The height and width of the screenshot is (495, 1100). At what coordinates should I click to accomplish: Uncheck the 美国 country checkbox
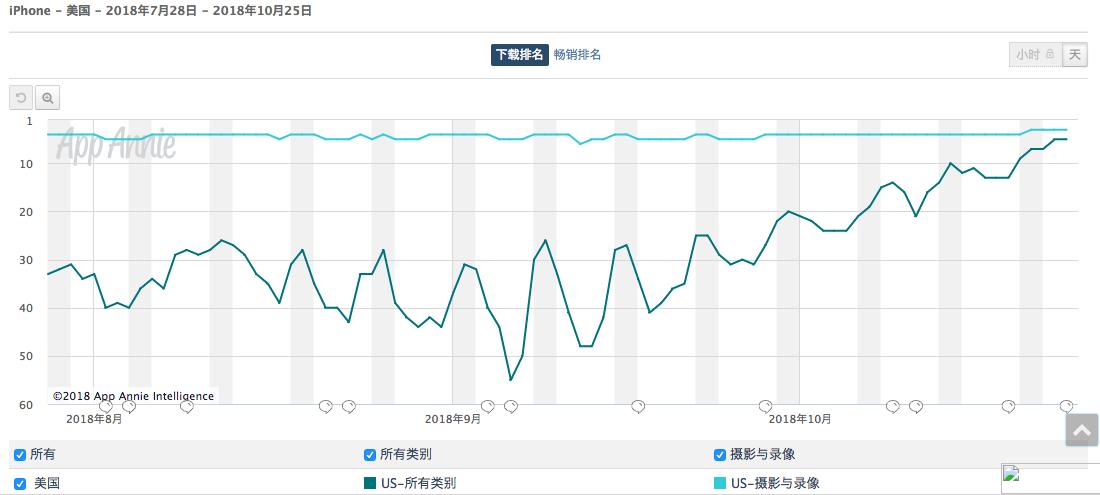click(20, 483)
